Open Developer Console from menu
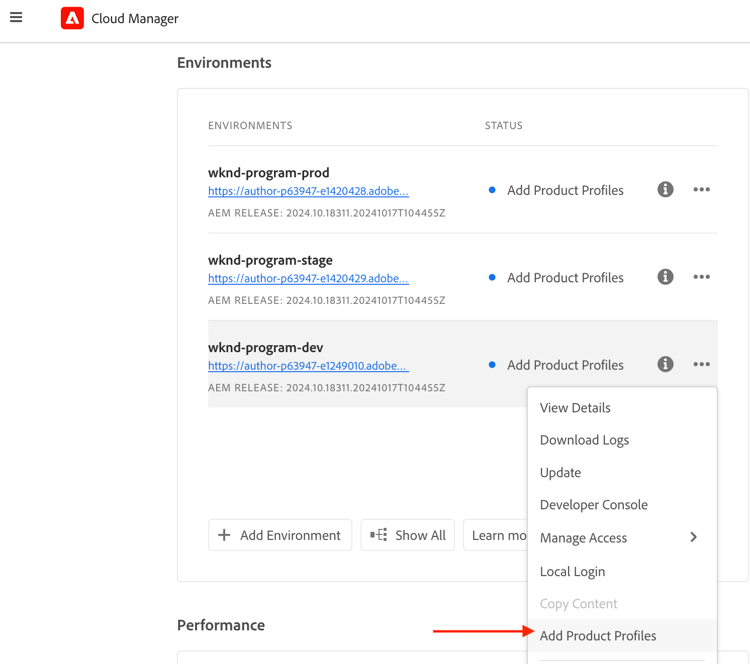Viewport: 750px width, 664px height. [x=594, y=505]
